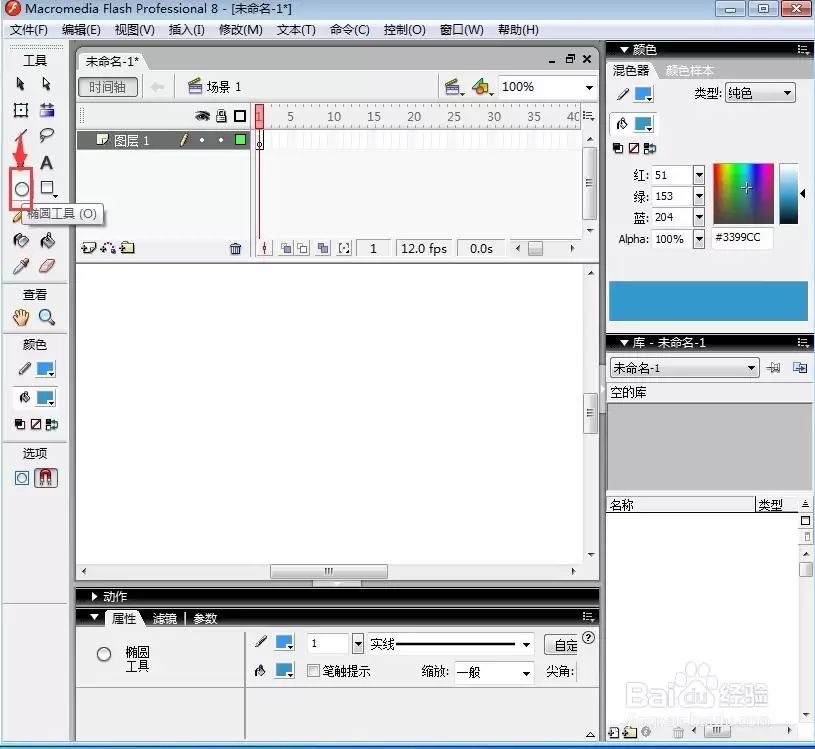Toggle visibility eye icon for all layers
815x749 pixels.
click(202, 116)
